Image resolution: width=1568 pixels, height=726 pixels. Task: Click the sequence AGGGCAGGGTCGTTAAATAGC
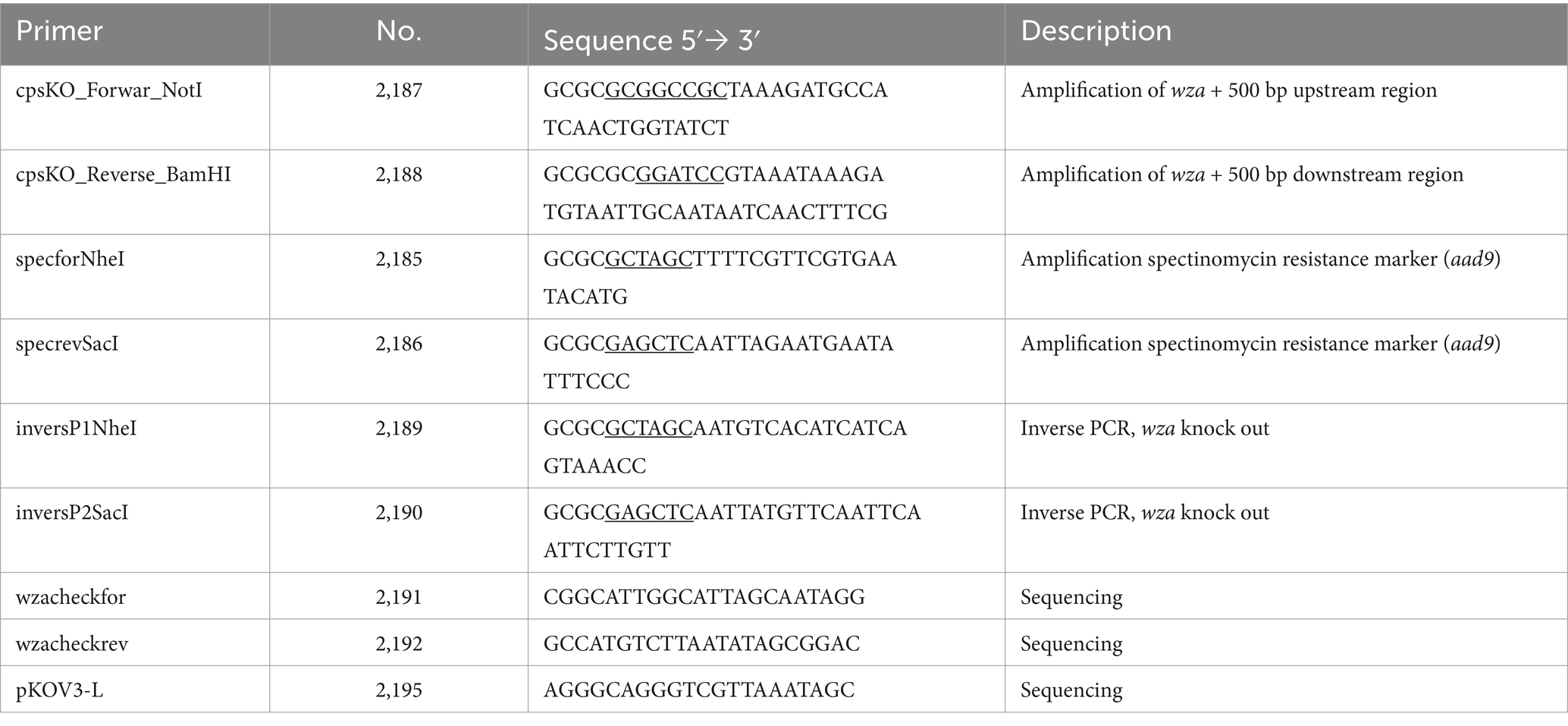(699, 690)
